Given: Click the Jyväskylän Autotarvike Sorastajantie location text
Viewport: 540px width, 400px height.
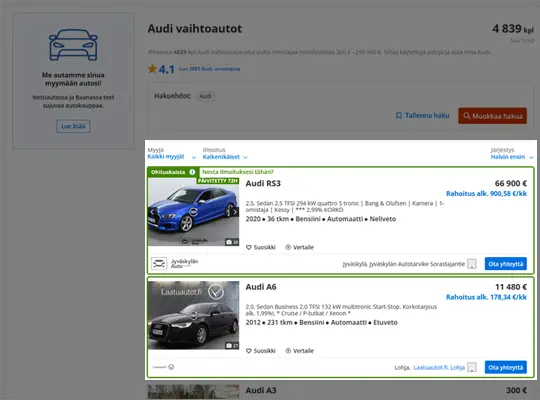Looking at the screenshot, I should [x=404, y=264].
